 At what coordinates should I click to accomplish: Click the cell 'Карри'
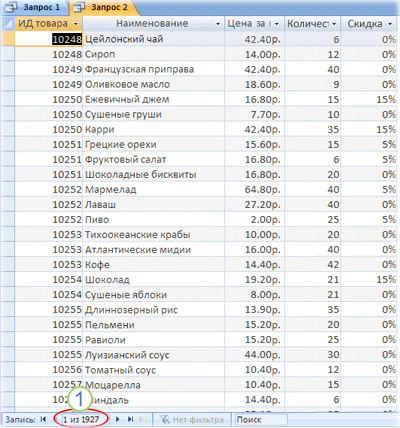point(153,129)
